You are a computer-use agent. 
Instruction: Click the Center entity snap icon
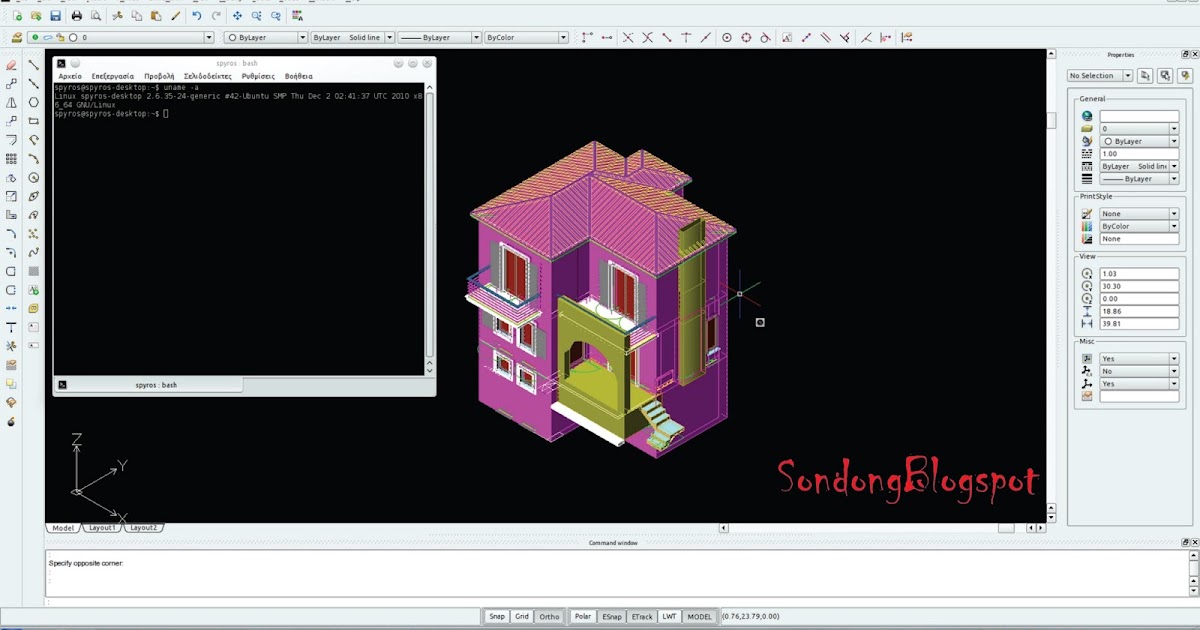click(727, 38)
